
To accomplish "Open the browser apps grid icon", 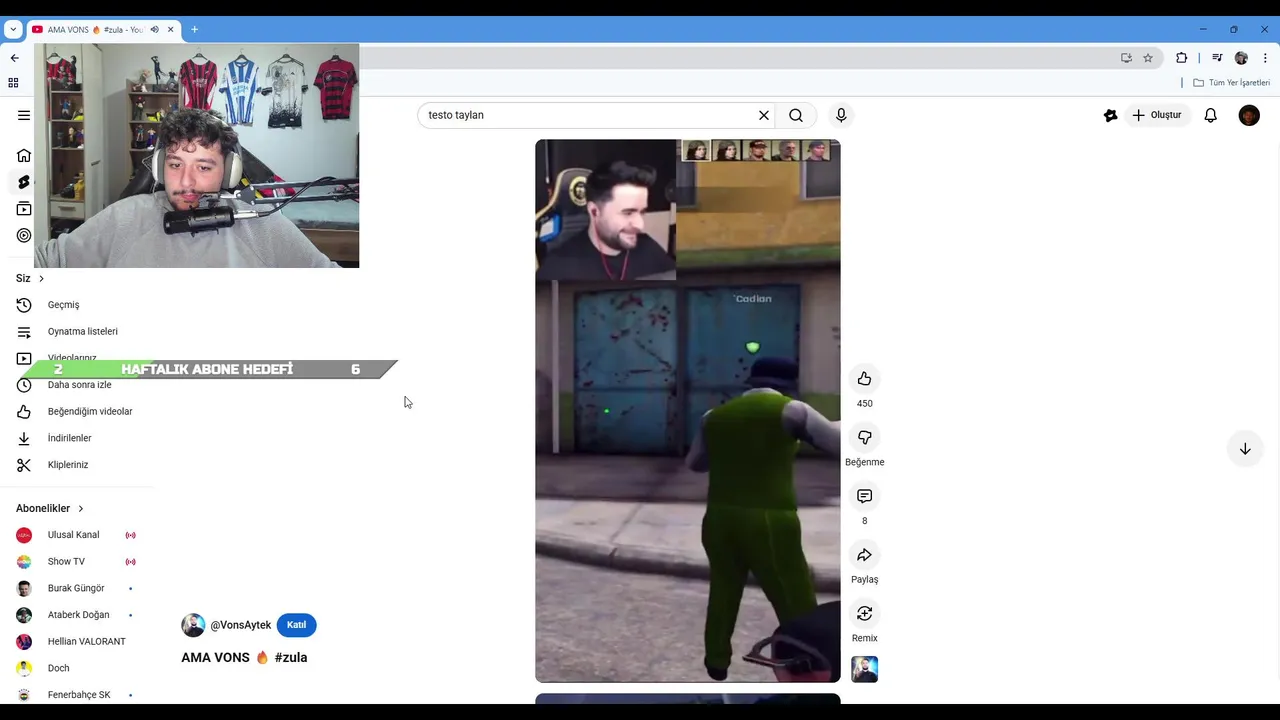I will click(14, 83).
